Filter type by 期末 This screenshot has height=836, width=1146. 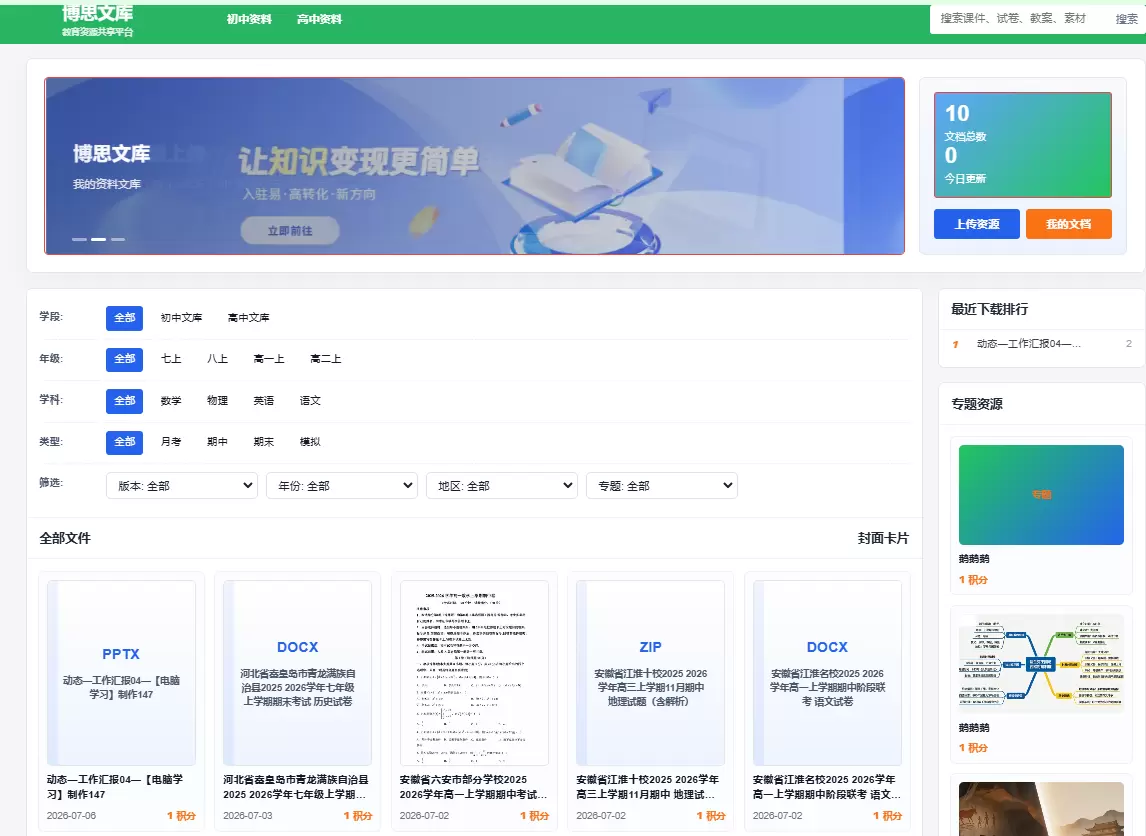[x=264, y=442]
